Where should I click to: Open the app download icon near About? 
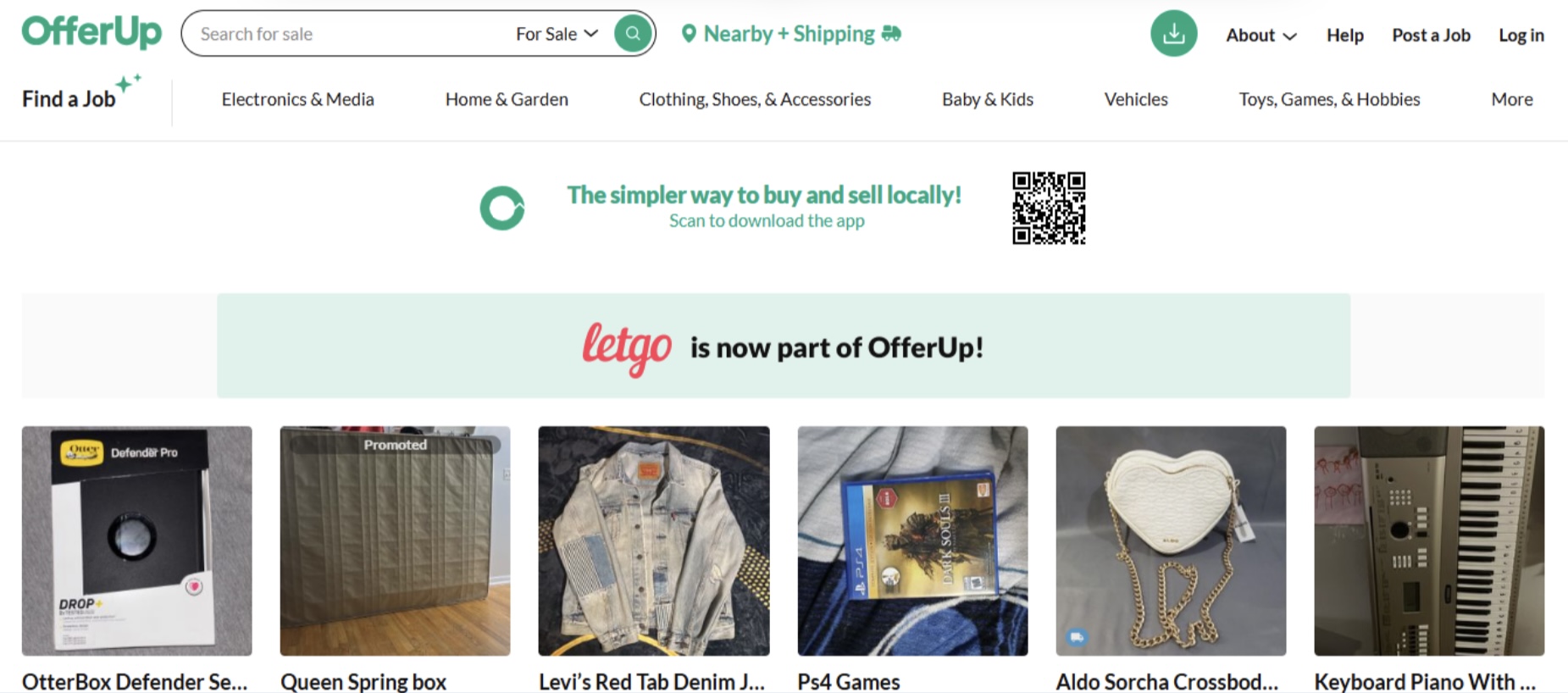click(1173, 34)
